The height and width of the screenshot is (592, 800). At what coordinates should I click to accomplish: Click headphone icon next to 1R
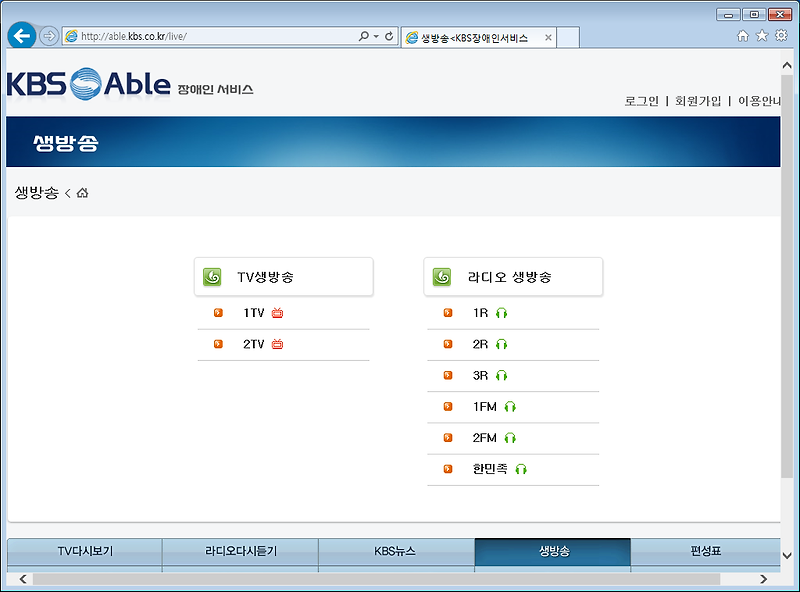point(502,313)
